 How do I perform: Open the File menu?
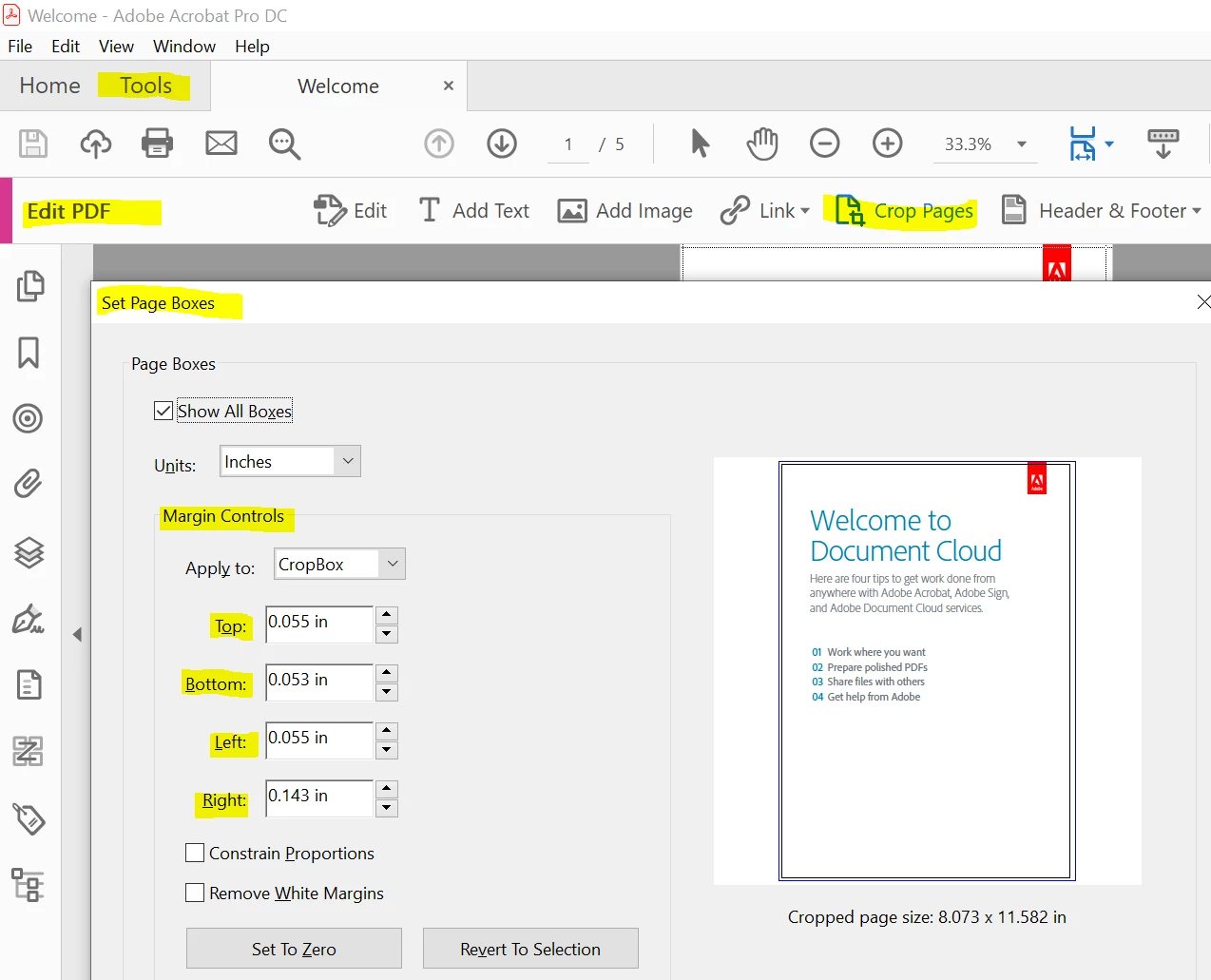coord(20,46)
